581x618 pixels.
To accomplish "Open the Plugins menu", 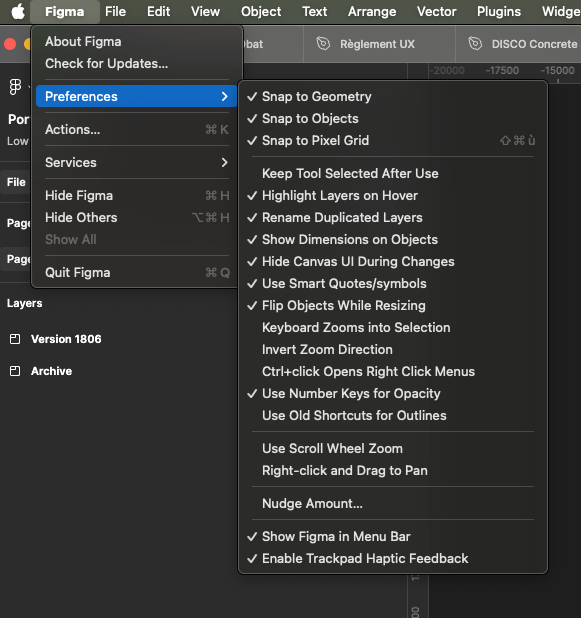I will coord(499,11).
